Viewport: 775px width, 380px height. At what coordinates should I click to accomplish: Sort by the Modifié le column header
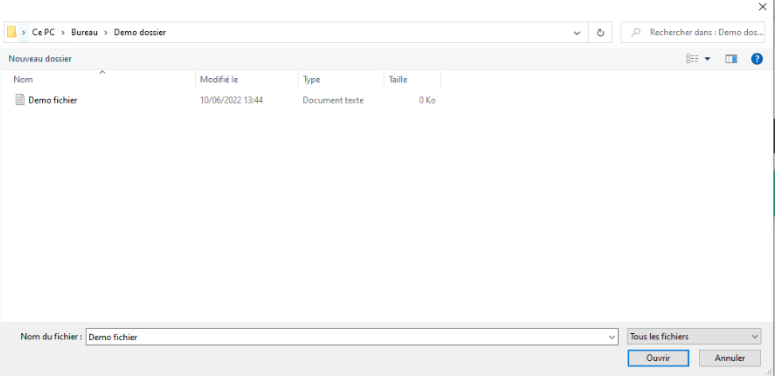[247, 79]
